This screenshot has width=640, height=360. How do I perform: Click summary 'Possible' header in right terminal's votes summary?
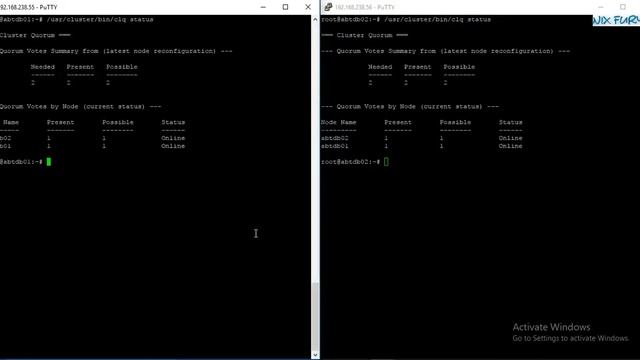[459, 67]
